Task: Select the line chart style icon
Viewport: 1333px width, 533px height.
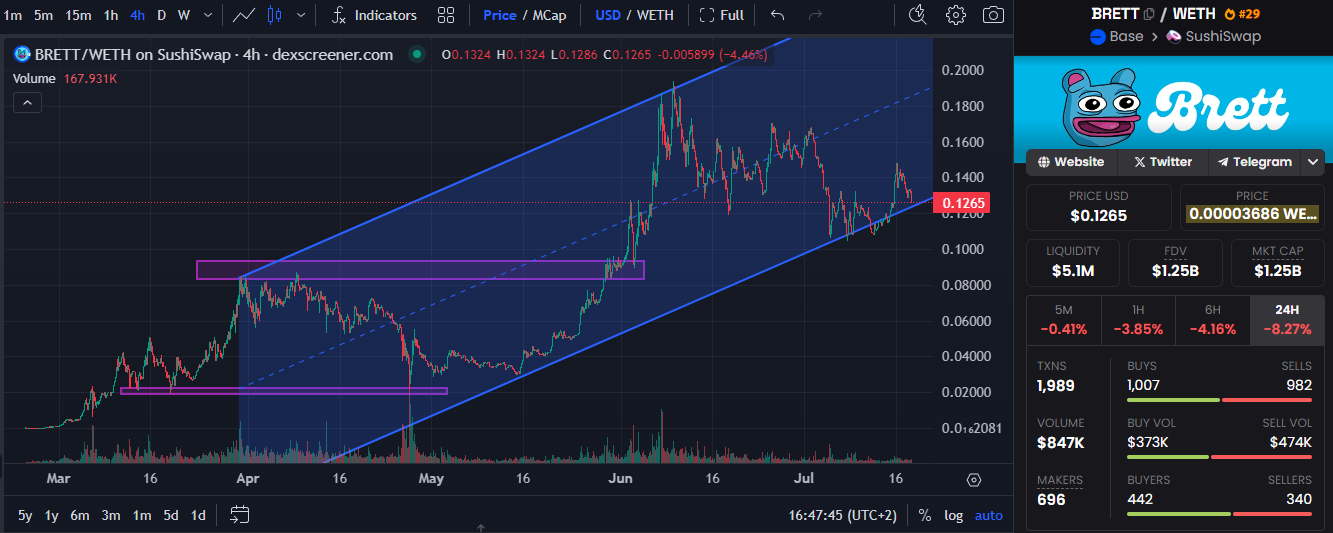Action: 243,15
